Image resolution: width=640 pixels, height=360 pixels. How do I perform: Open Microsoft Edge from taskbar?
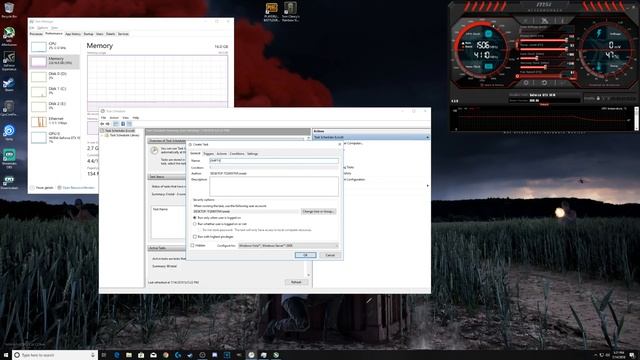(x=117, y=355)
